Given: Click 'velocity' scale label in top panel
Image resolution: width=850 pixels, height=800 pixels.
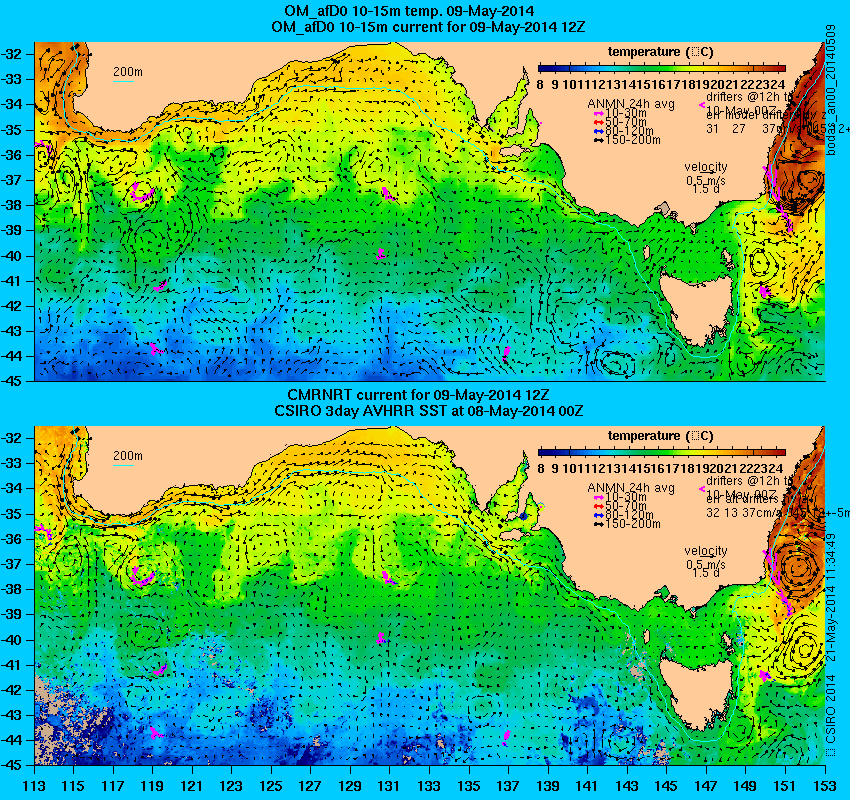Looking at the screenshot, I should (706, 167).
